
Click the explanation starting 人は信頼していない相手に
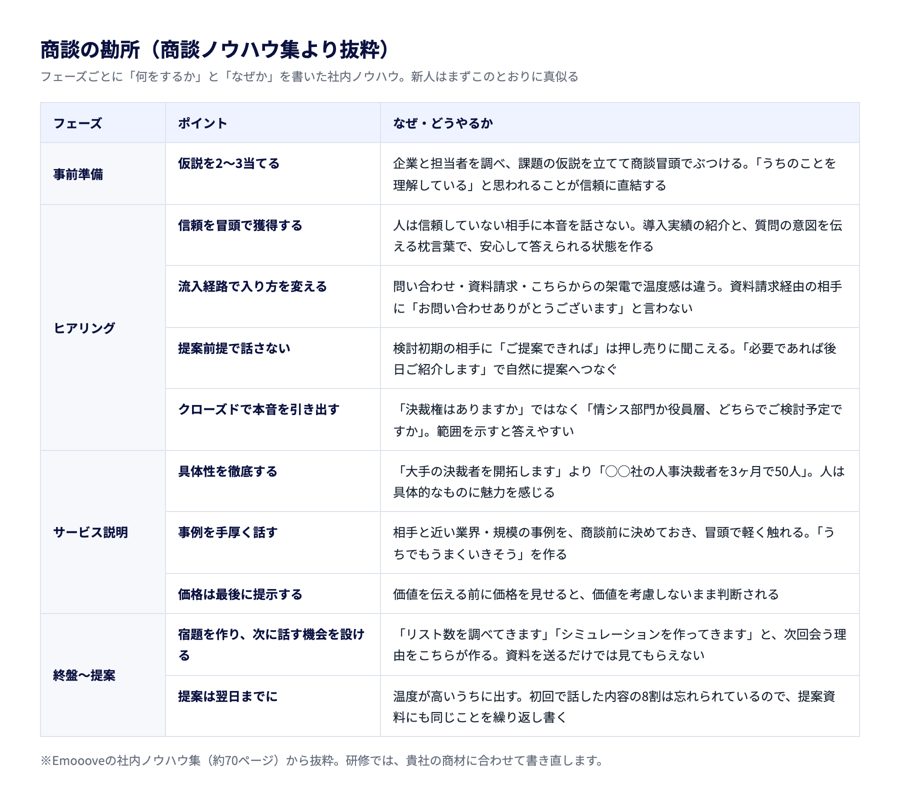coord(618,235)
